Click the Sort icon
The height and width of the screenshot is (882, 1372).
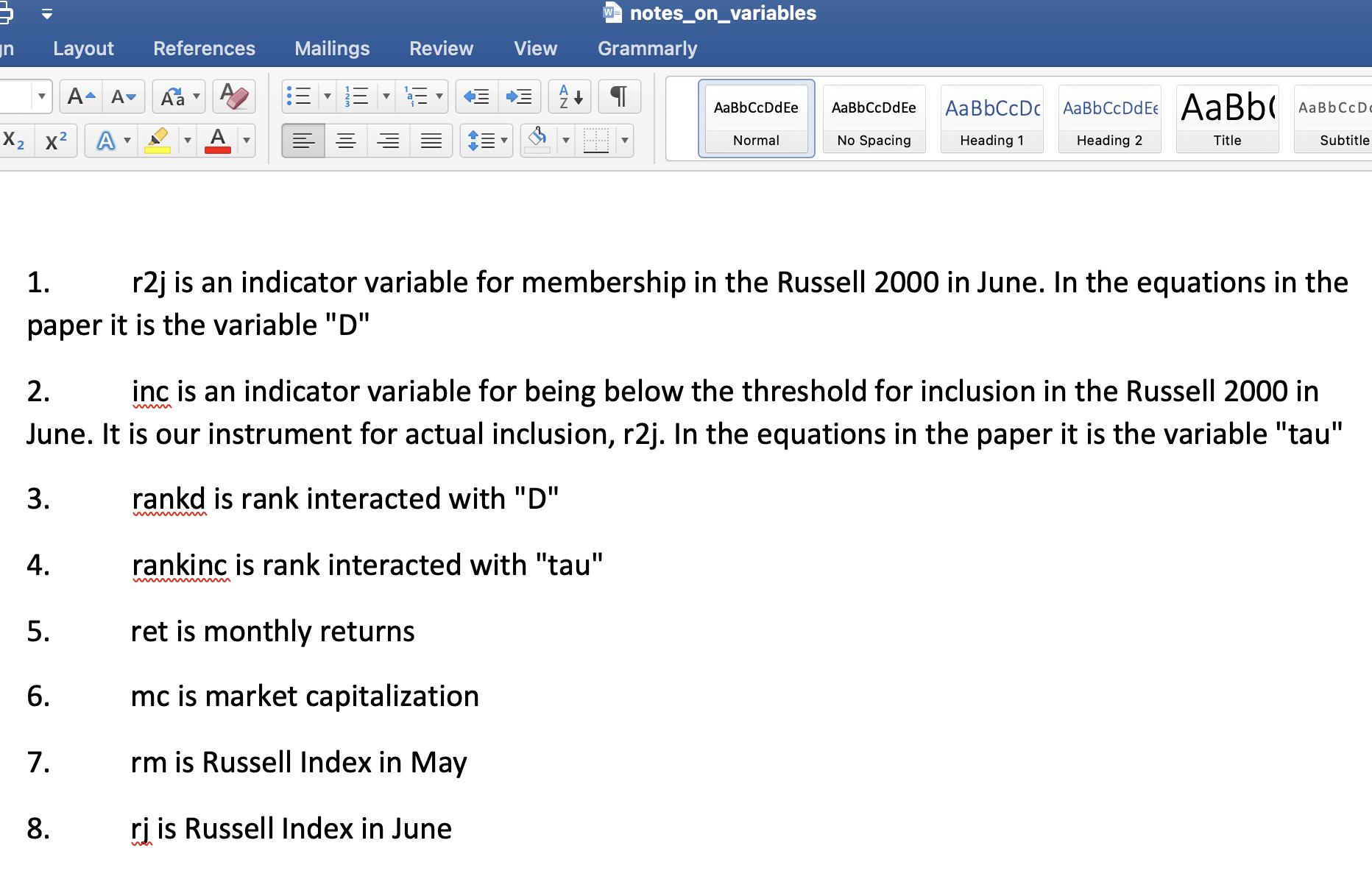[569, 96]
